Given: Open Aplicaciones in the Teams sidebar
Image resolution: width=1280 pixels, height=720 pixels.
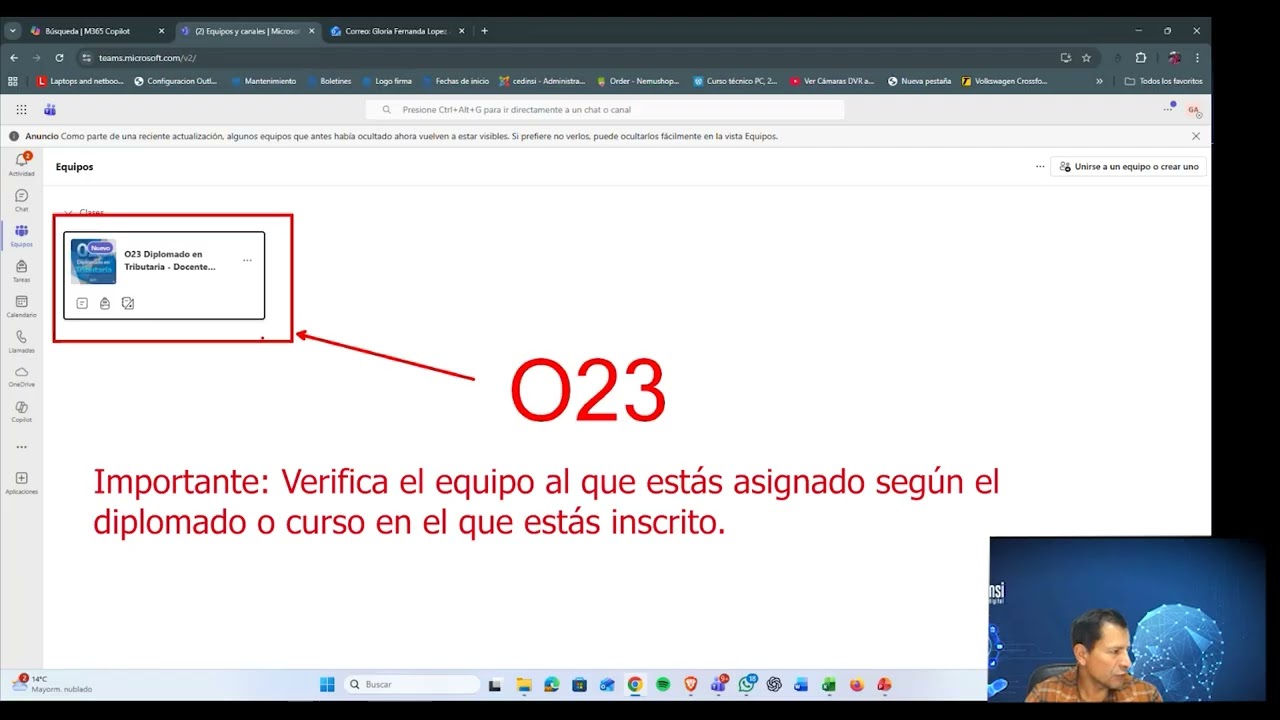Looking at the screenshot, I should tap(21, 483).
